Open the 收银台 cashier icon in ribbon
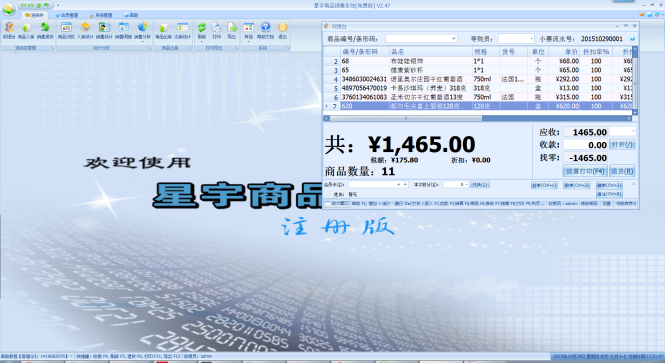The height and width of the screenshot is (363, 665). tap(9, 31)
